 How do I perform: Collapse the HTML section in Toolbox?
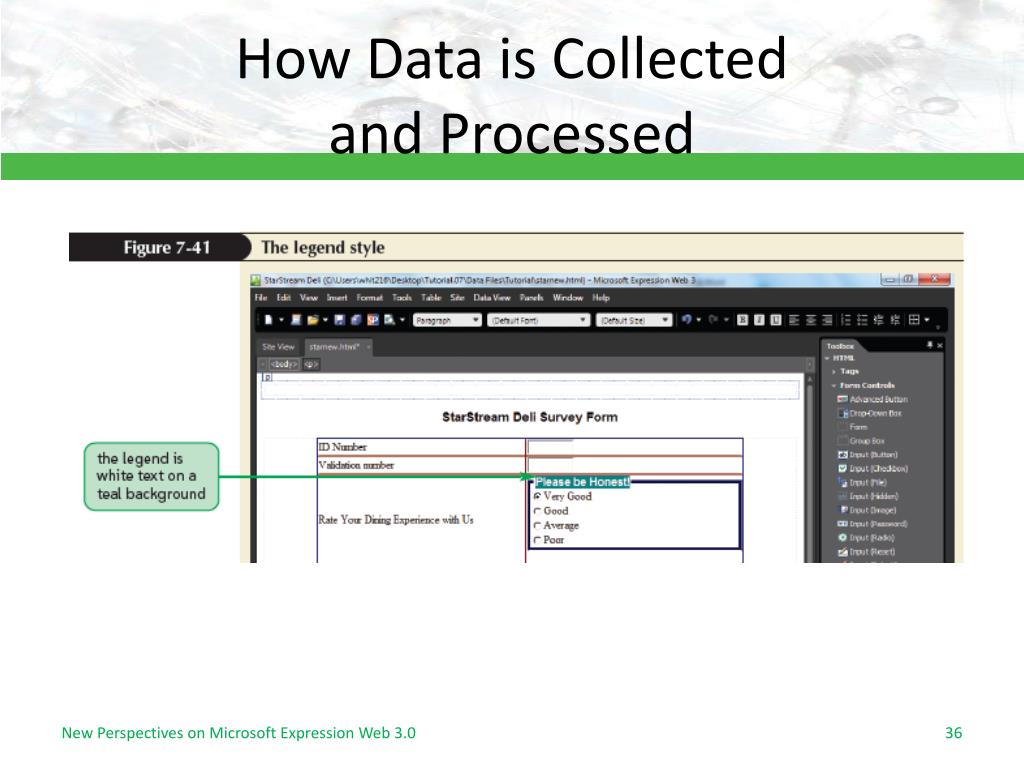coord(827,358)
